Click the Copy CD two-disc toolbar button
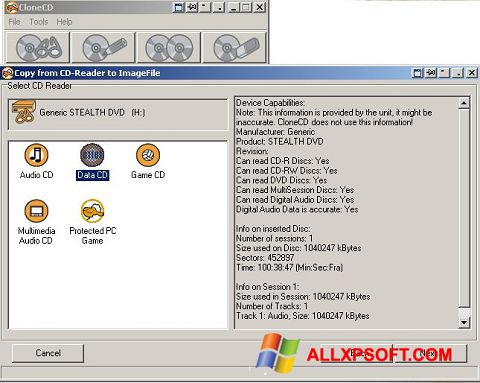This screenshot has height=383, width=480. 169,48
